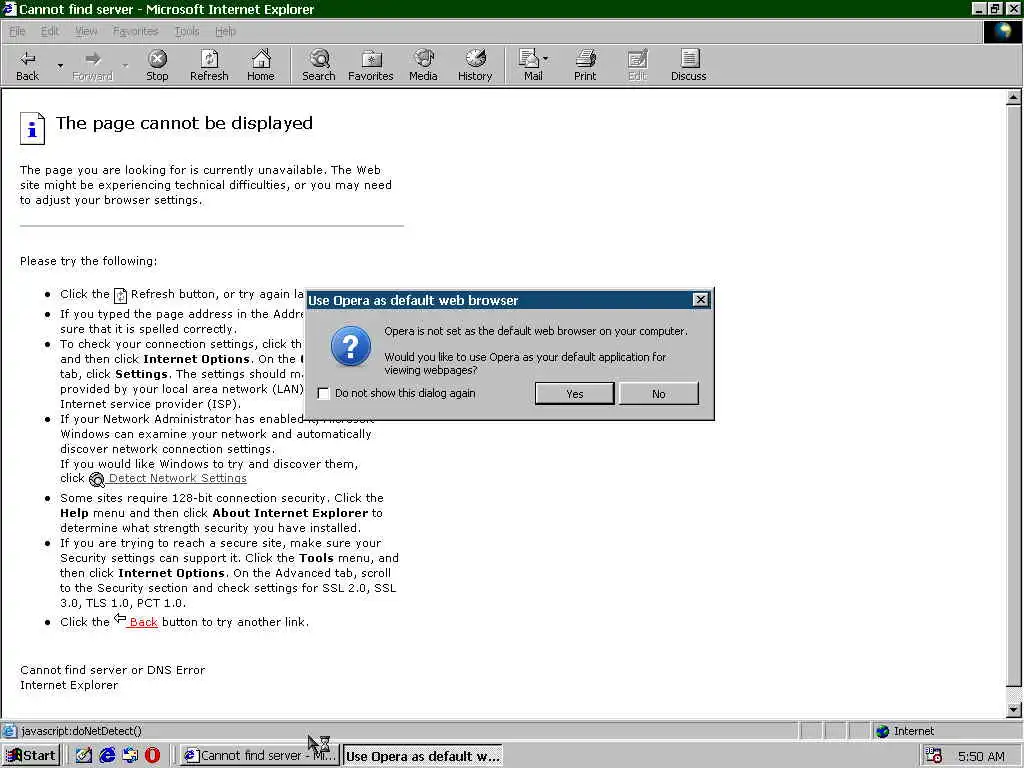The height and width of the screenshot is (768, 1024).
Task: Click the blue question mark dialog icon
Action: point(351,346)
